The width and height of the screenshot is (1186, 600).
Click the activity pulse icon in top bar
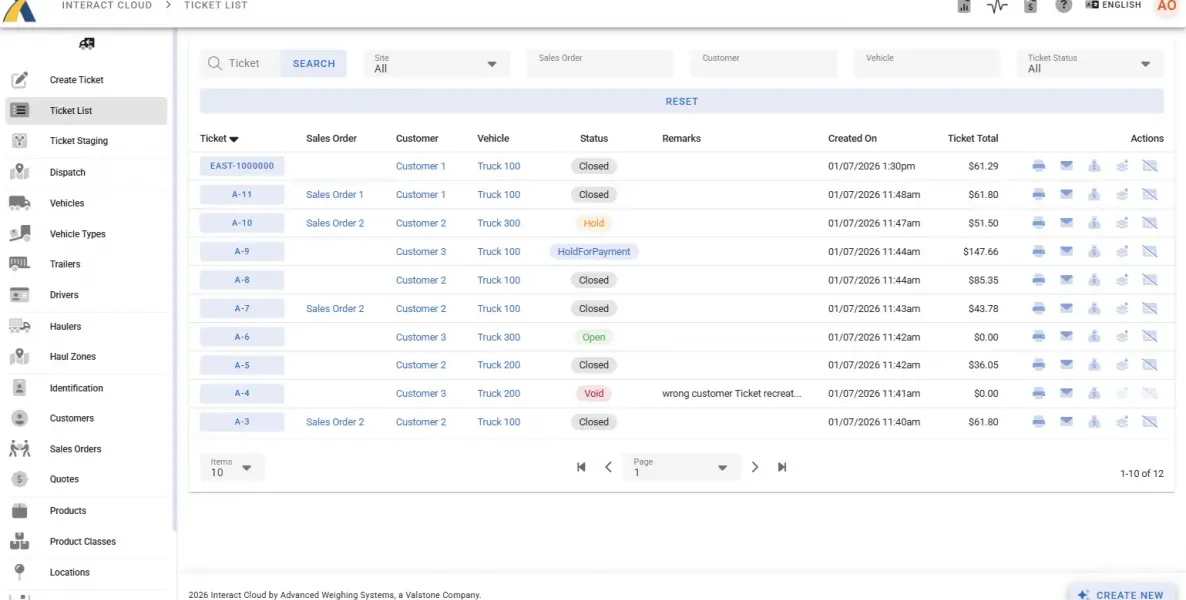coord(996,6)
